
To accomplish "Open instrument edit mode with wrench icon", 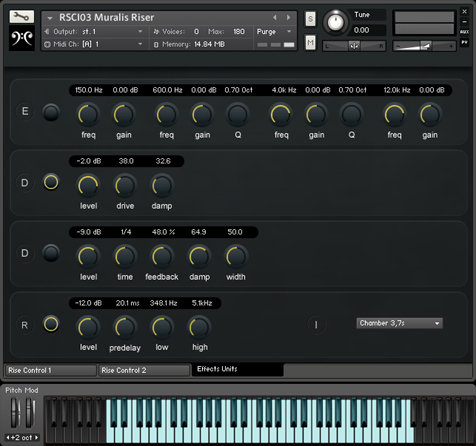I will (22, 16).
